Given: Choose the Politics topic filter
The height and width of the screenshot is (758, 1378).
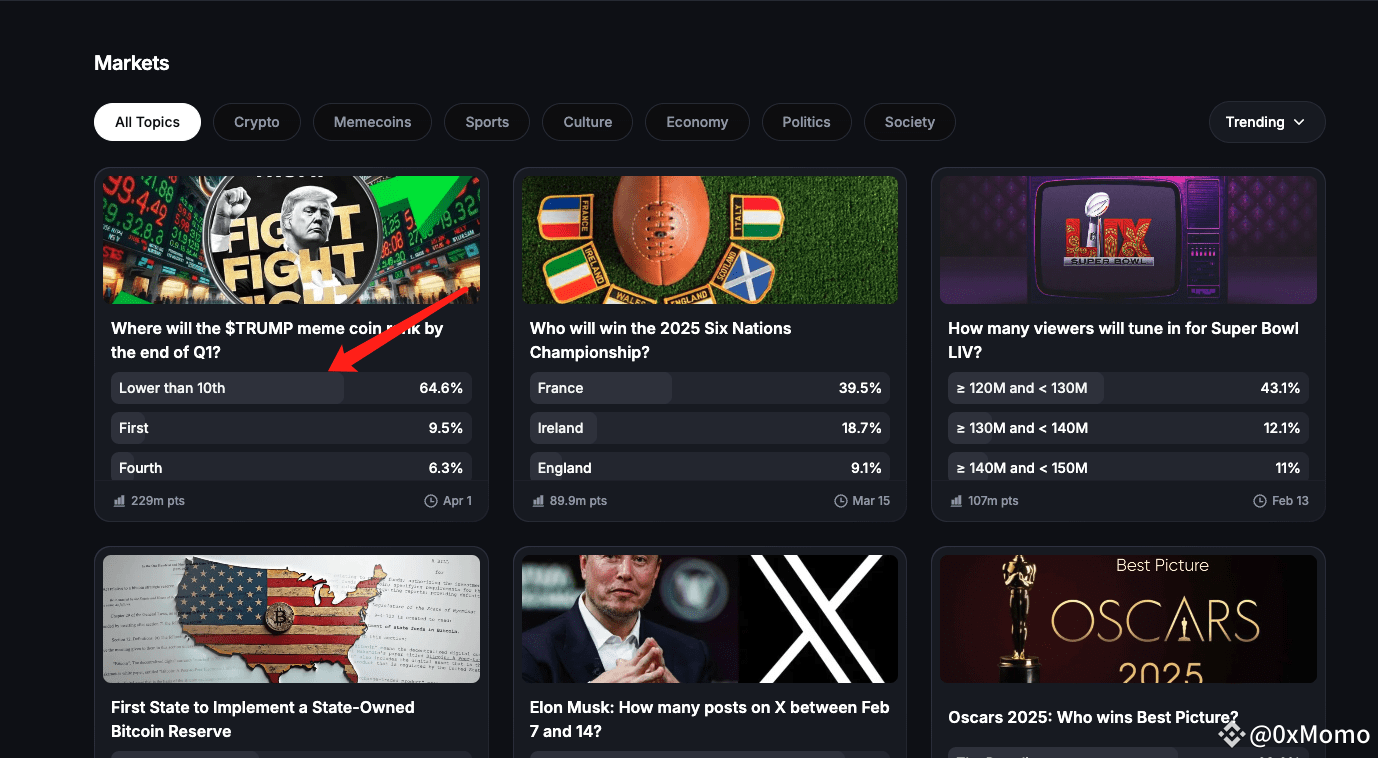Looking at the screenshot, I should [806, 122].
